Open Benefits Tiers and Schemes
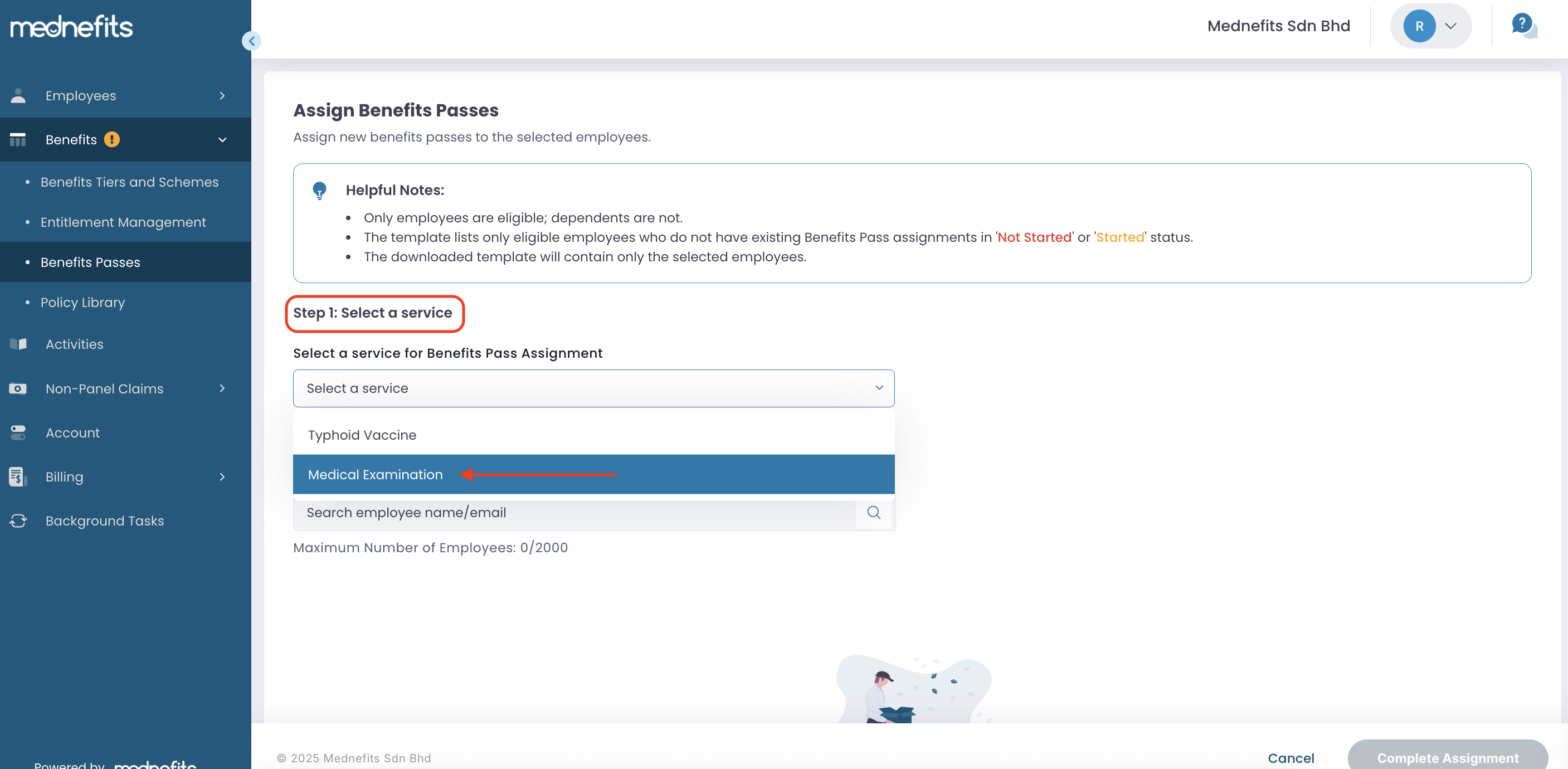Viewport: 1568px width, 769px height. click(129, 182)
